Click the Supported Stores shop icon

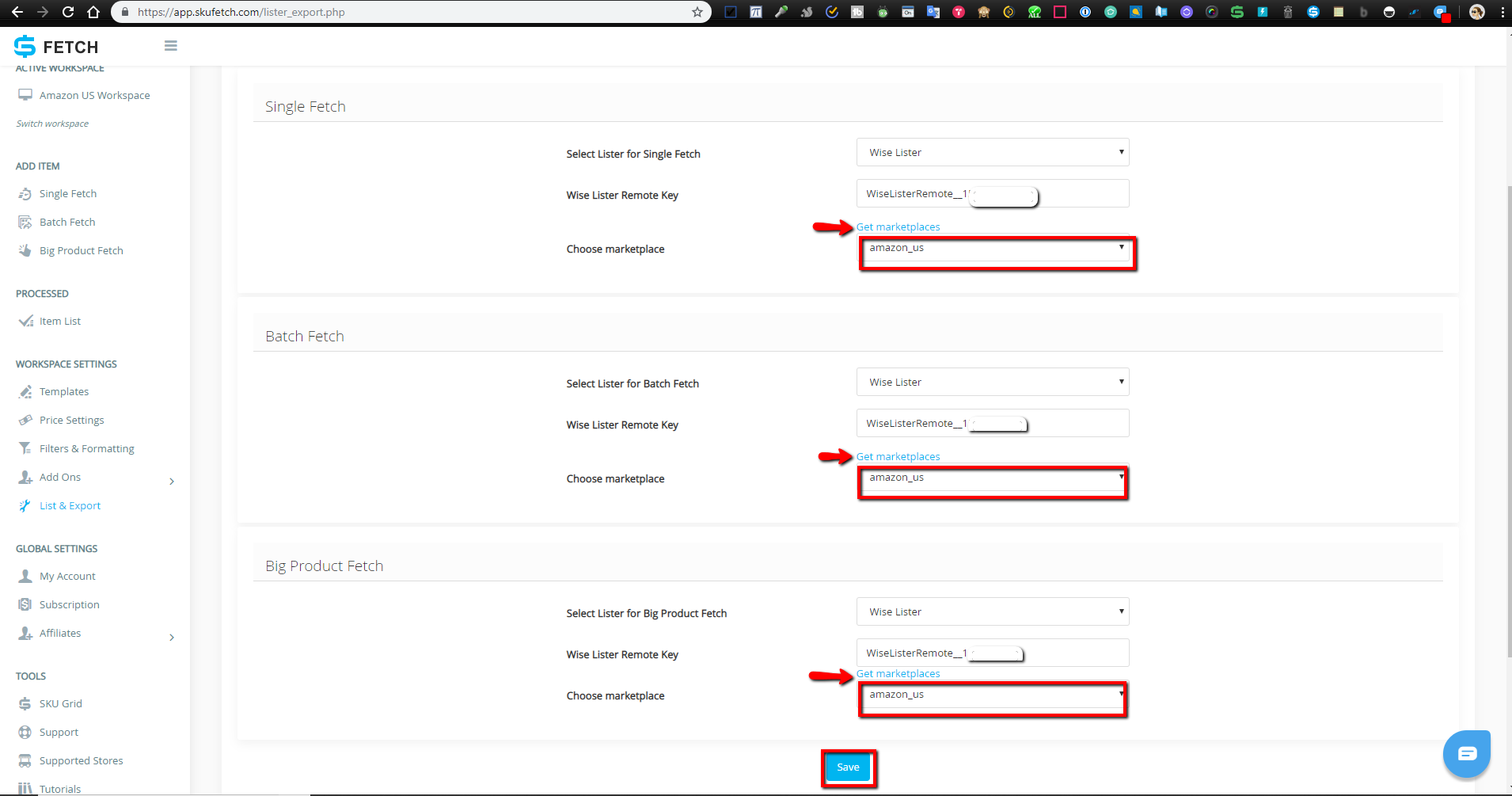tap(25, 761)
